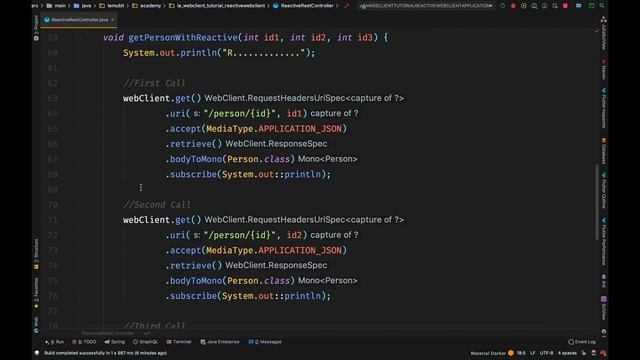The width and height of the screenshot is (640, 360).
Task: Close the ReactiveRestController.java tab
Action: pyautogui.click(x=112, y=20)
